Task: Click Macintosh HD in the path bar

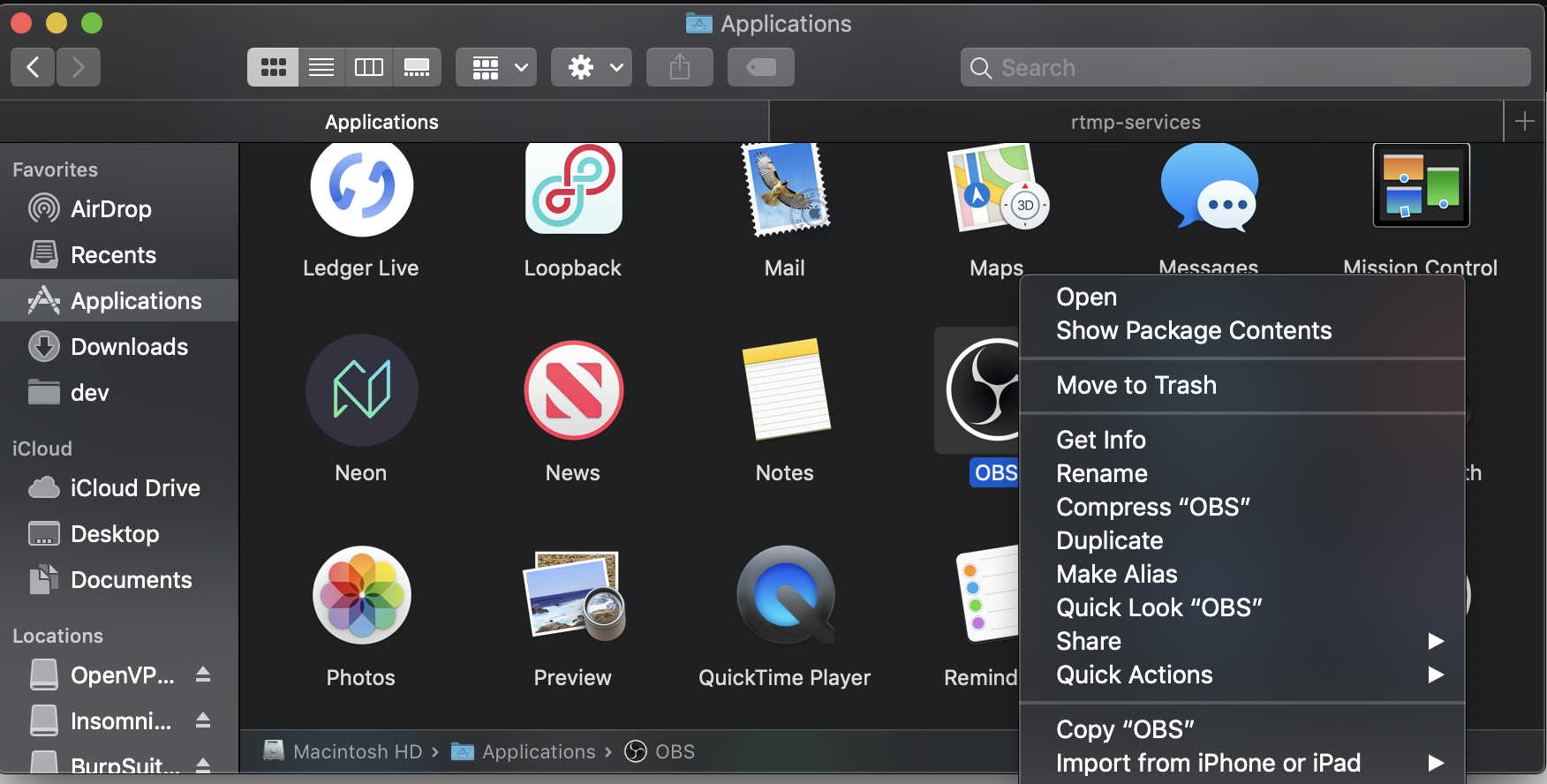Action: tap(343, 751)
